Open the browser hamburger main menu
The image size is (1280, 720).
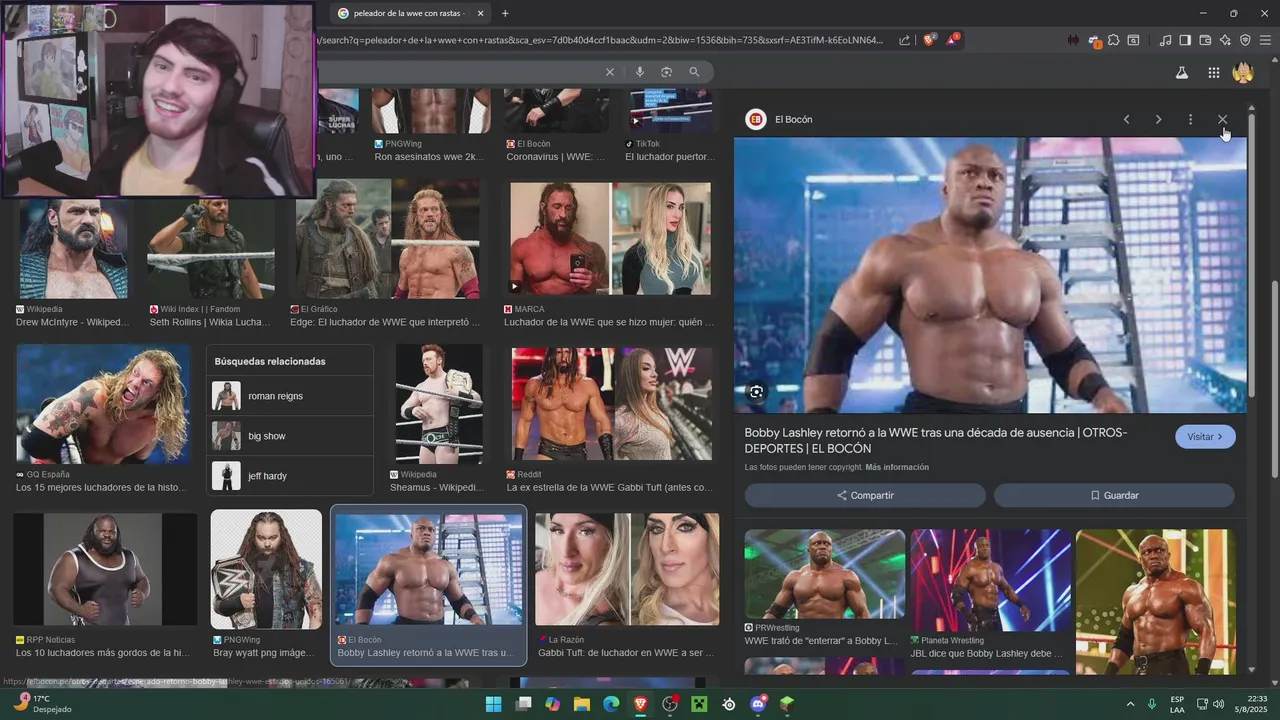coord(1265,40)
